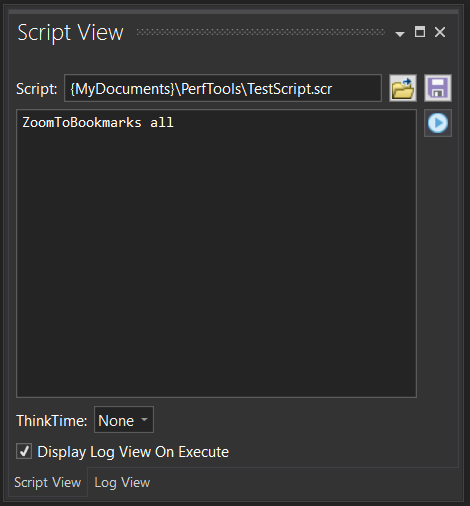Click the "Display Log View On Execute" label
The image size is (470, 506).
pos(133,452)
